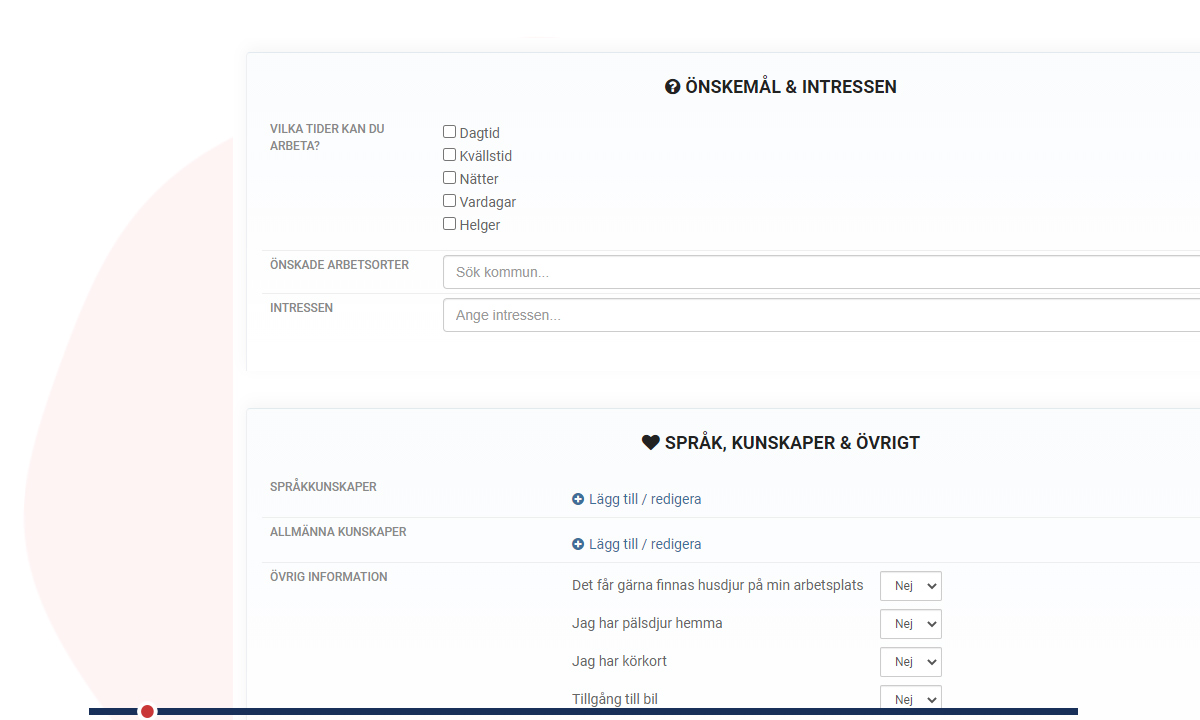Image resolution: width=1200 pixels, height=720 pixels.
Task: Open Lägg till / redigera for Språkkunskaper
Action: click(x=645, y=499)
